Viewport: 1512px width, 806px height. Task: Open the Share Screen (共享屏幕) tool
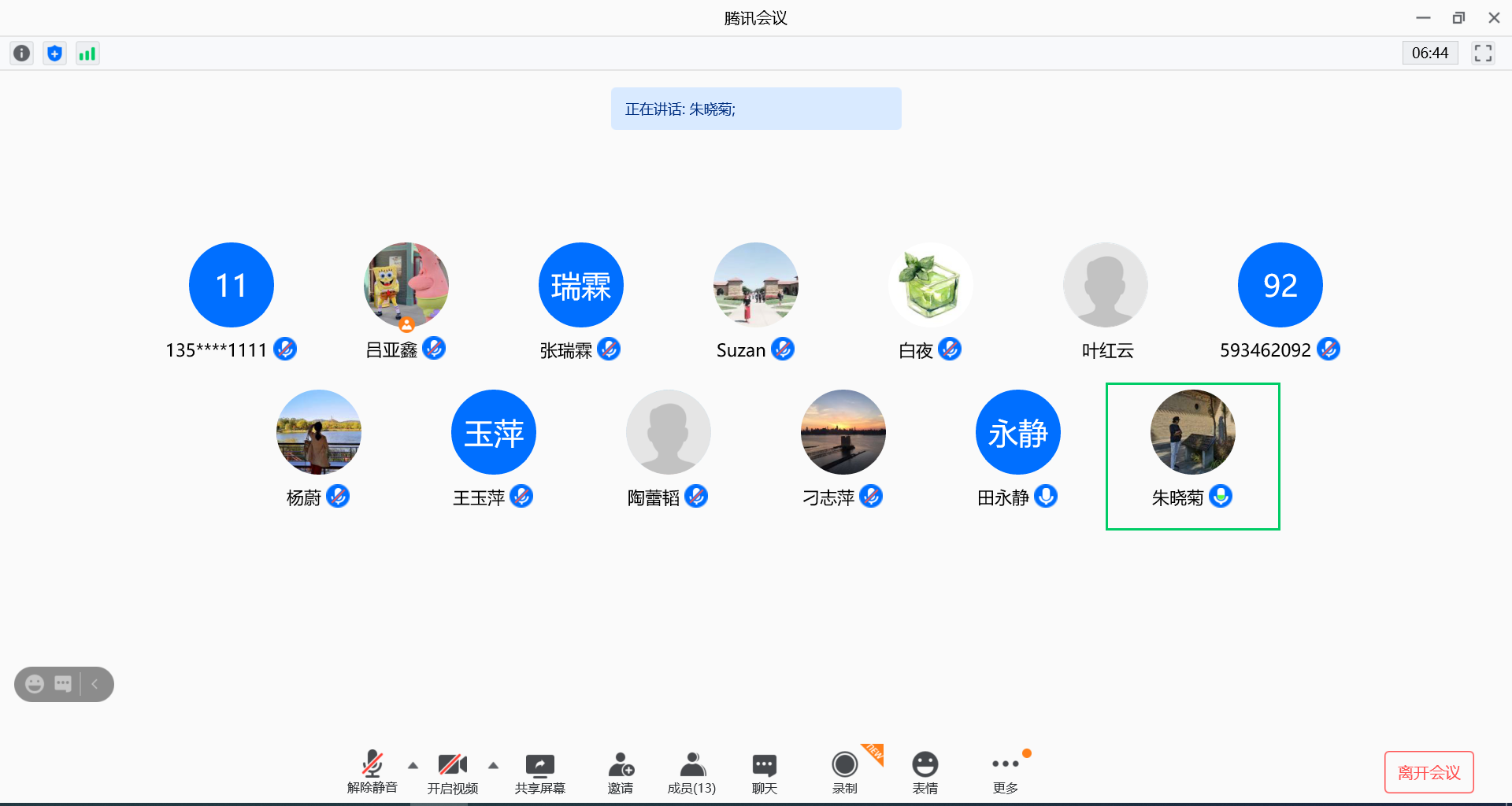click(539, 773)
